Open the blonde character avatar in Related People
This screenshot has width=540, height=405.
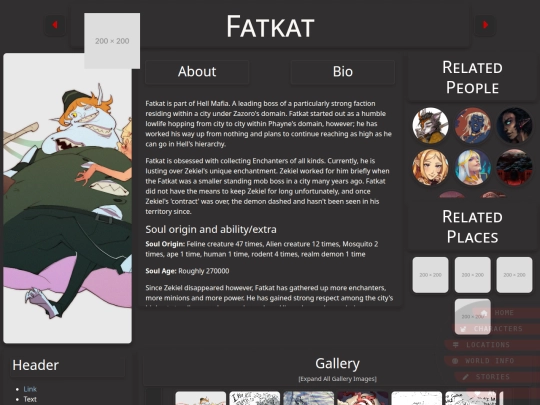pos(430,167)
